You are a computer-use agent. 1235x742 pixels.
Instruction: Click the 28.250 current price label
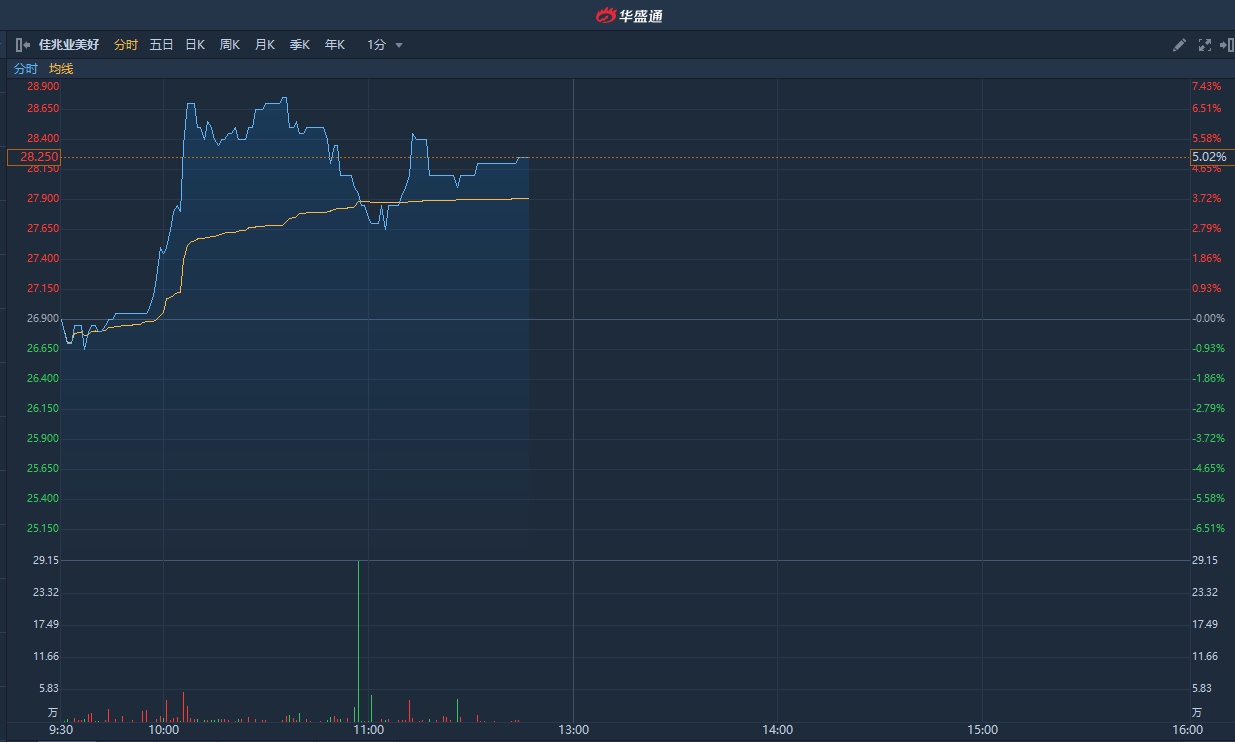click(x=35, y=157)
